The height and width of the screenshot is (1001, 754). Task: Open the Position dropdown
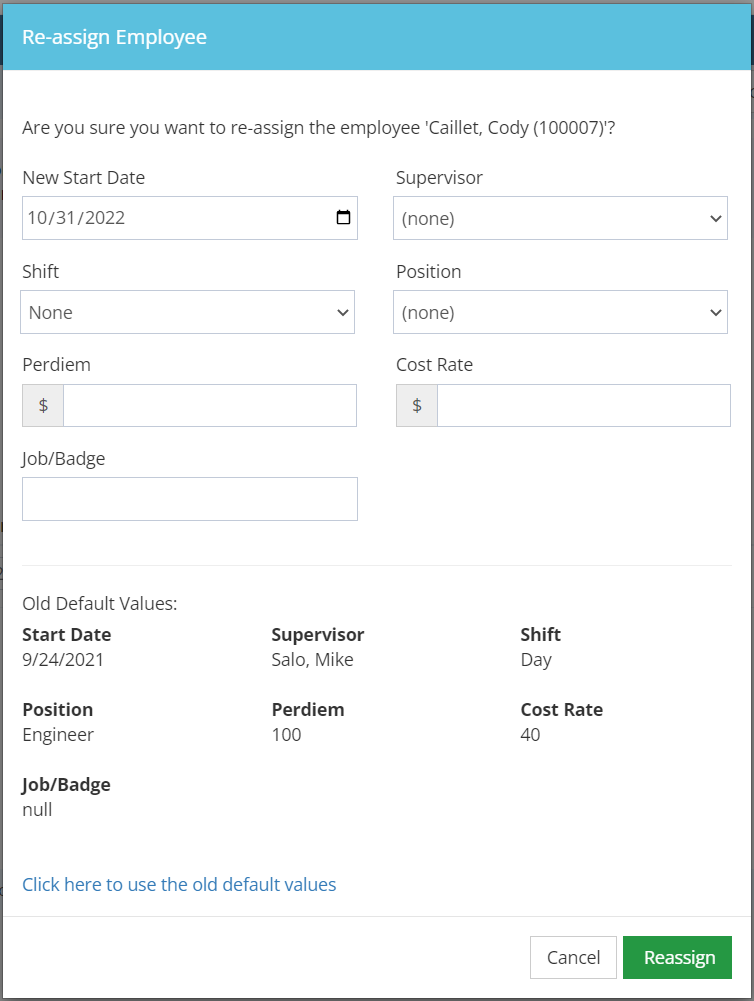[560, 312]
